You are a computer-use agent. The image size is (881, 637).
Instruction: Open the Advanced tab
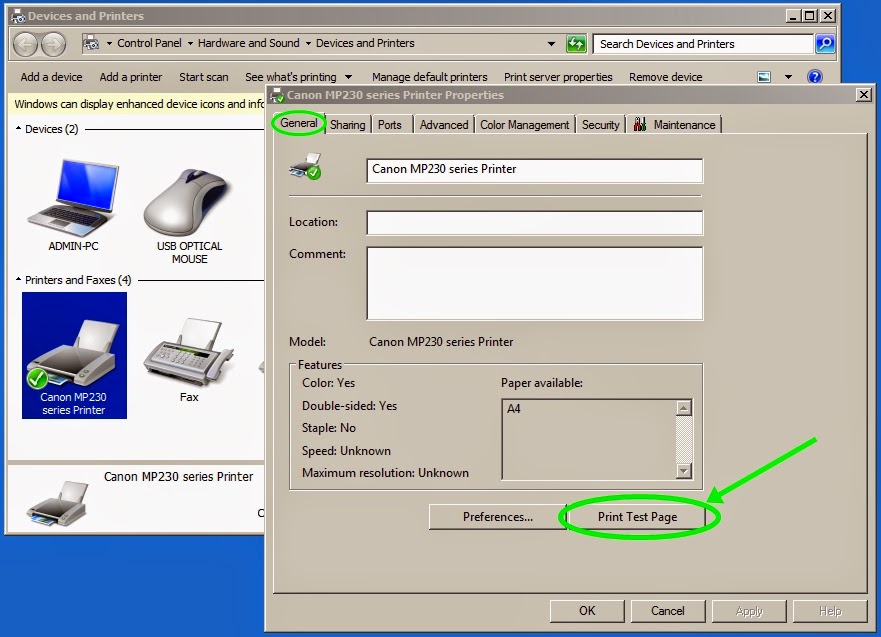(444, 125)
